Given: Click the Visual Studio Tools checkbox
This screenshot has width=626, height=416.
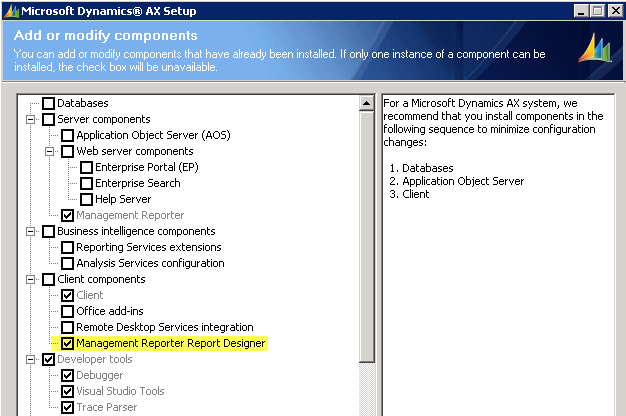Looking at the screenshot, I should [67, 391].
